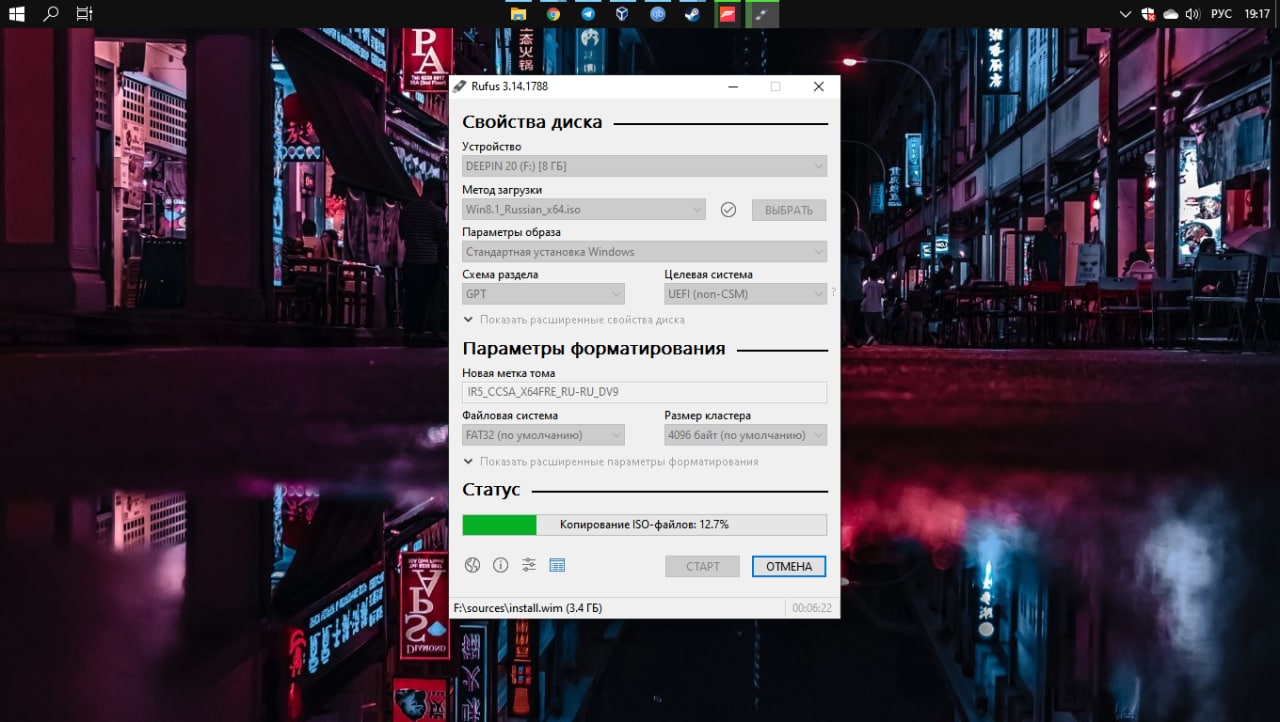1280x722 pixels.
Task: Open the red F1 game taskbar icon
Action: click(727, 14)
